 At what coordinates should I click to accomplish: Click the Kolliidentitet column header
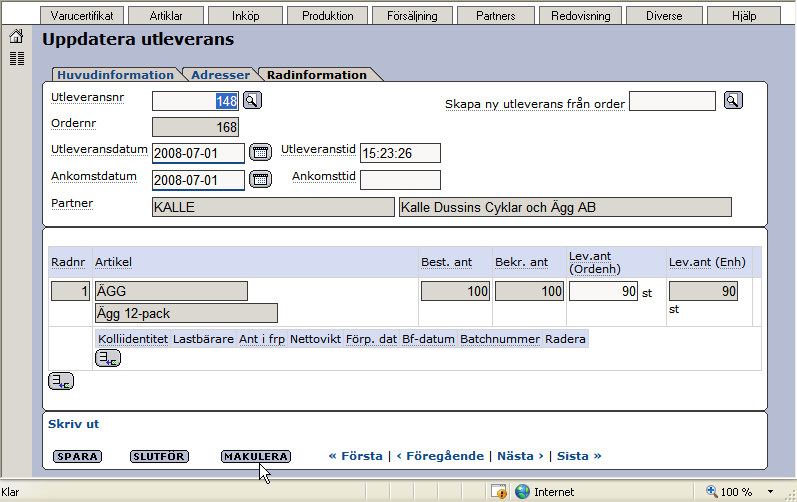[133, 339]
